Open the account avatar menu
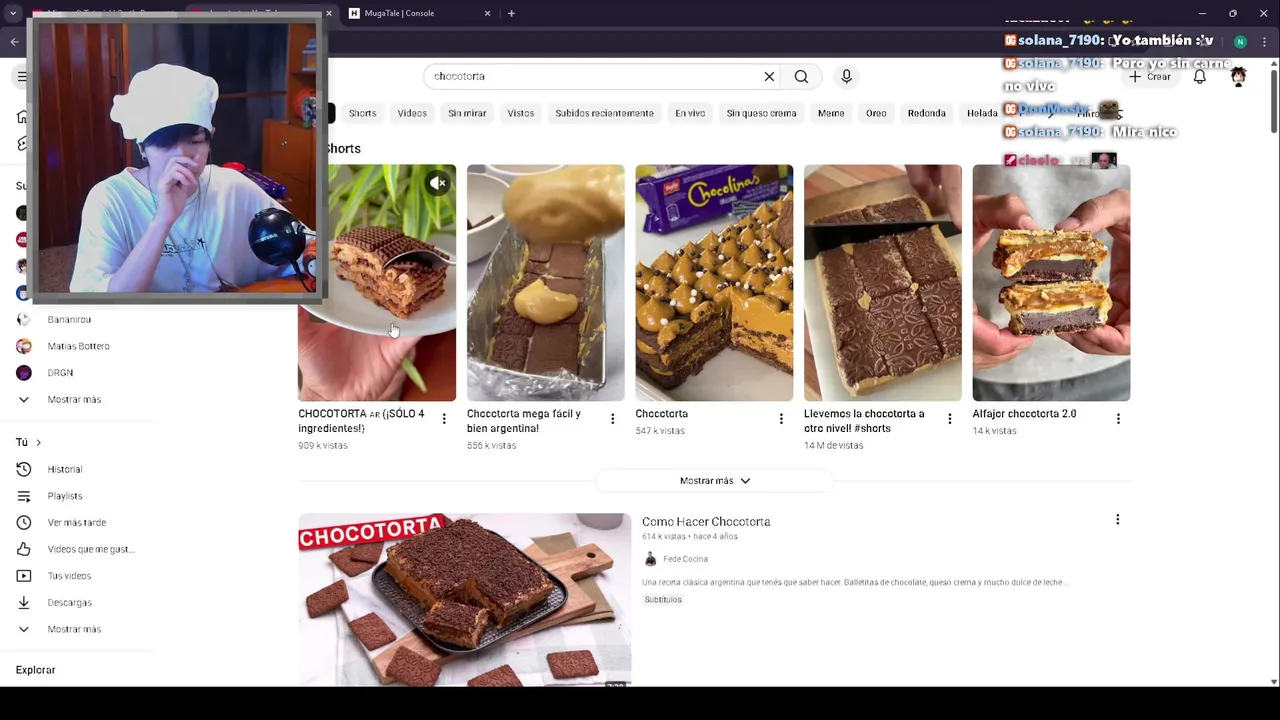 [1238, 76]
